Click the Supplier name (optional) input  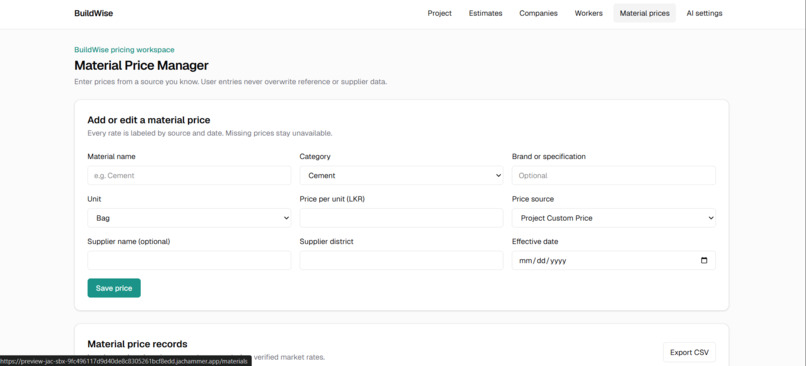click(189, 261)
